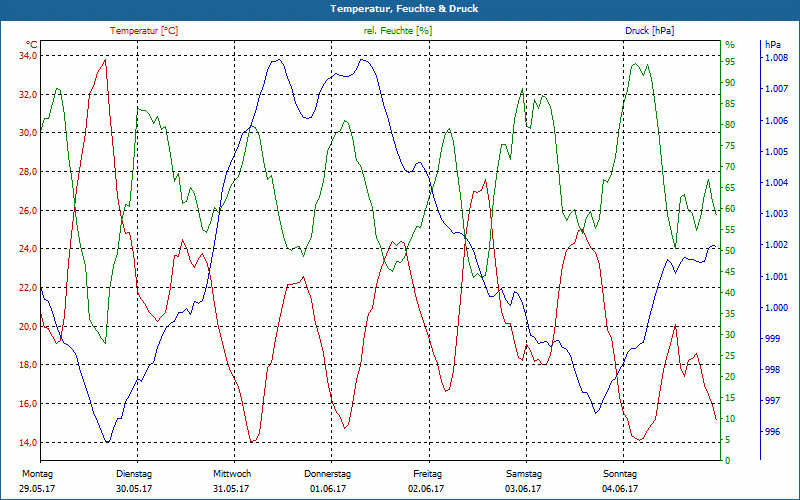The height and width of the screenshot is (500, 800).
Task: Click the '18,0' temperature axis value
Action: point(28,365)
